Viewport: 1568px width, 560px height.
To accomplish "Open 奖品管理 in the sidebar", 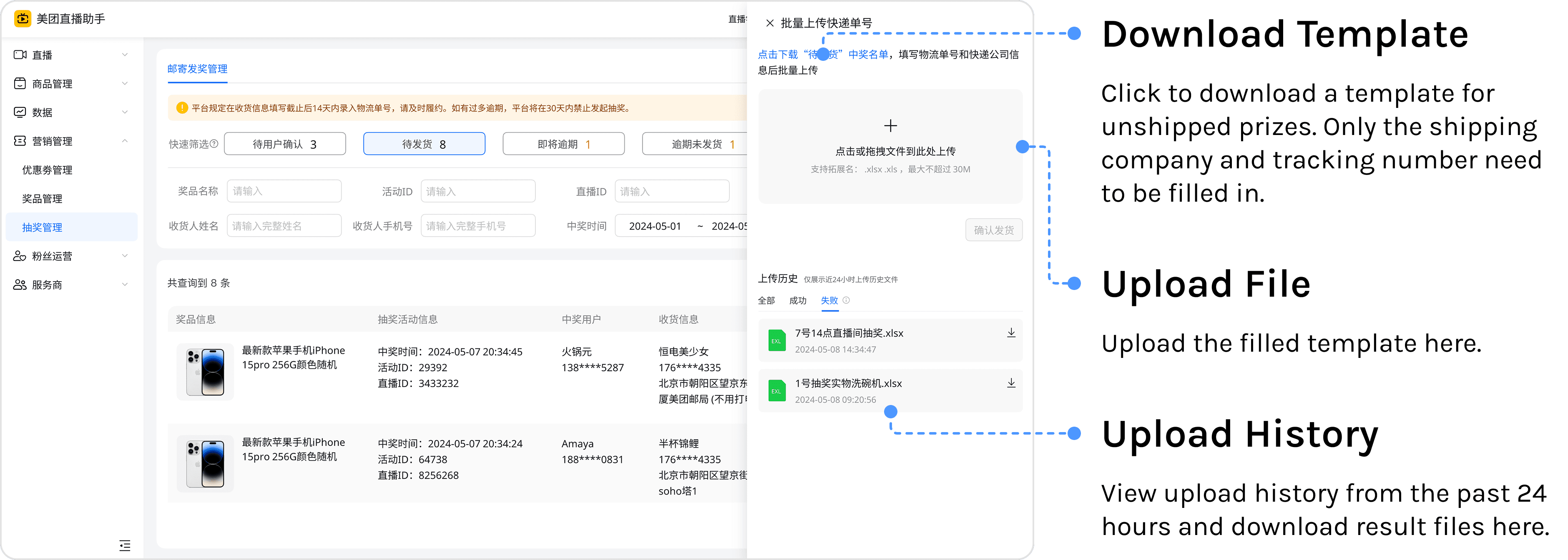I will pos(42,199).
